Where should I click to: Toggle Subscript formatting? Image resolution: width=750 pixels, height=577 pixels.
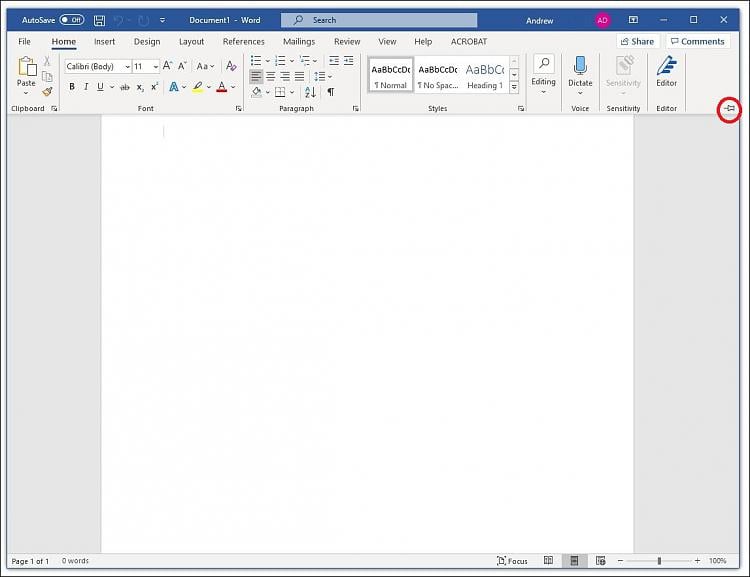click(x=140, y=87)
